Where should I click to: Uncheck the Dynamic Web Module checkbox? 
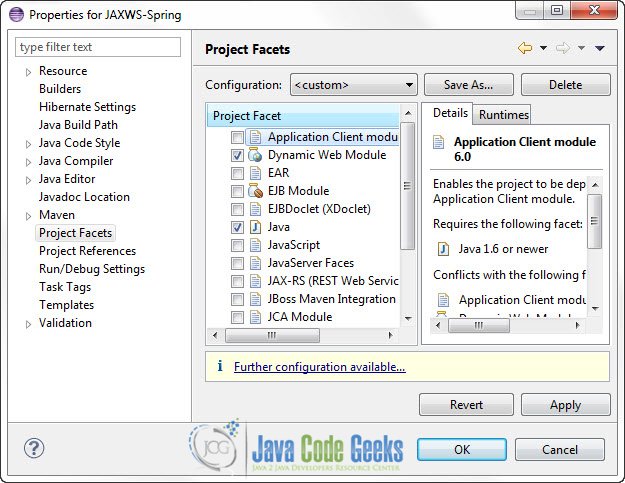tap(237, 155)
